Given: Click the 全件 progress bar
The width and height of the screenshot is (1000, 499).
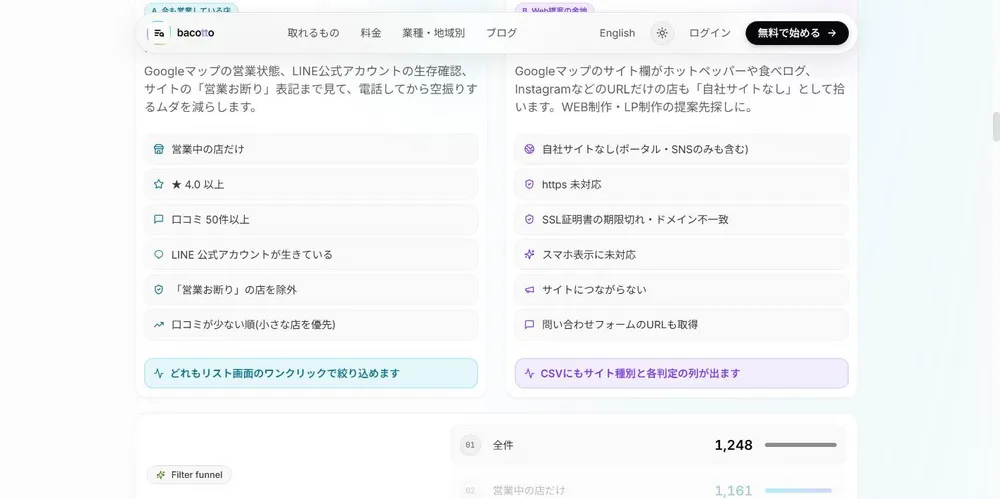Looking at the screenshot, I should (800, 445).
